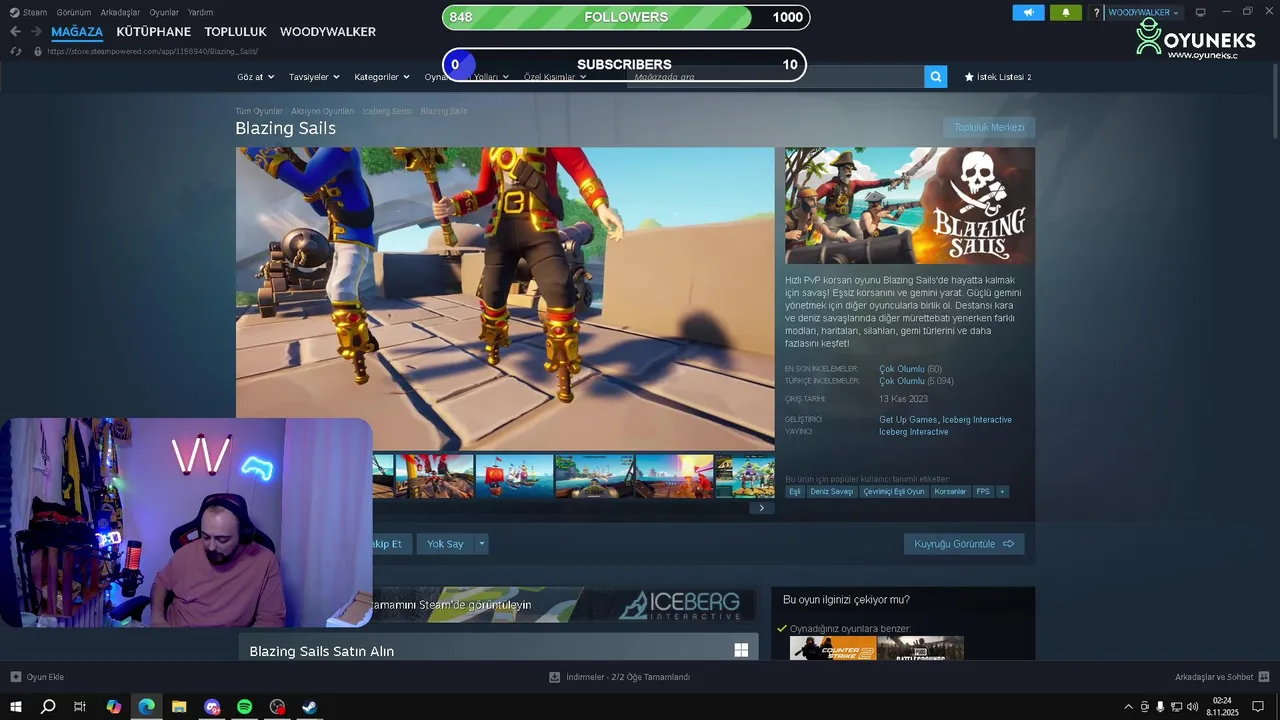Click the Counter-Strike 2 similar game thumbnail

coord(833,648)
